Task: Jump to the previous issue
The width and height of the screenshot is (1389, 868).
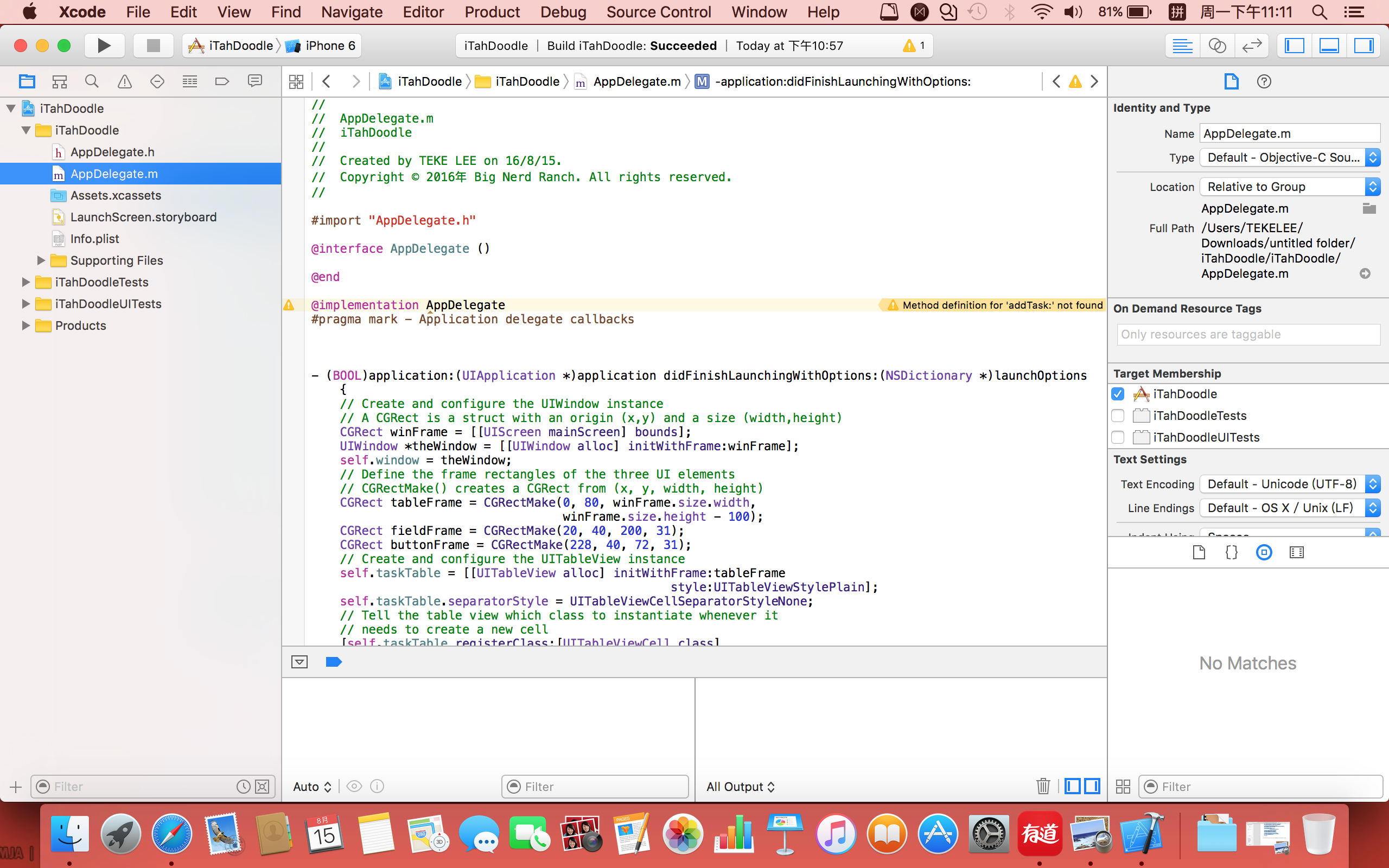Action: click(1057, 81)
